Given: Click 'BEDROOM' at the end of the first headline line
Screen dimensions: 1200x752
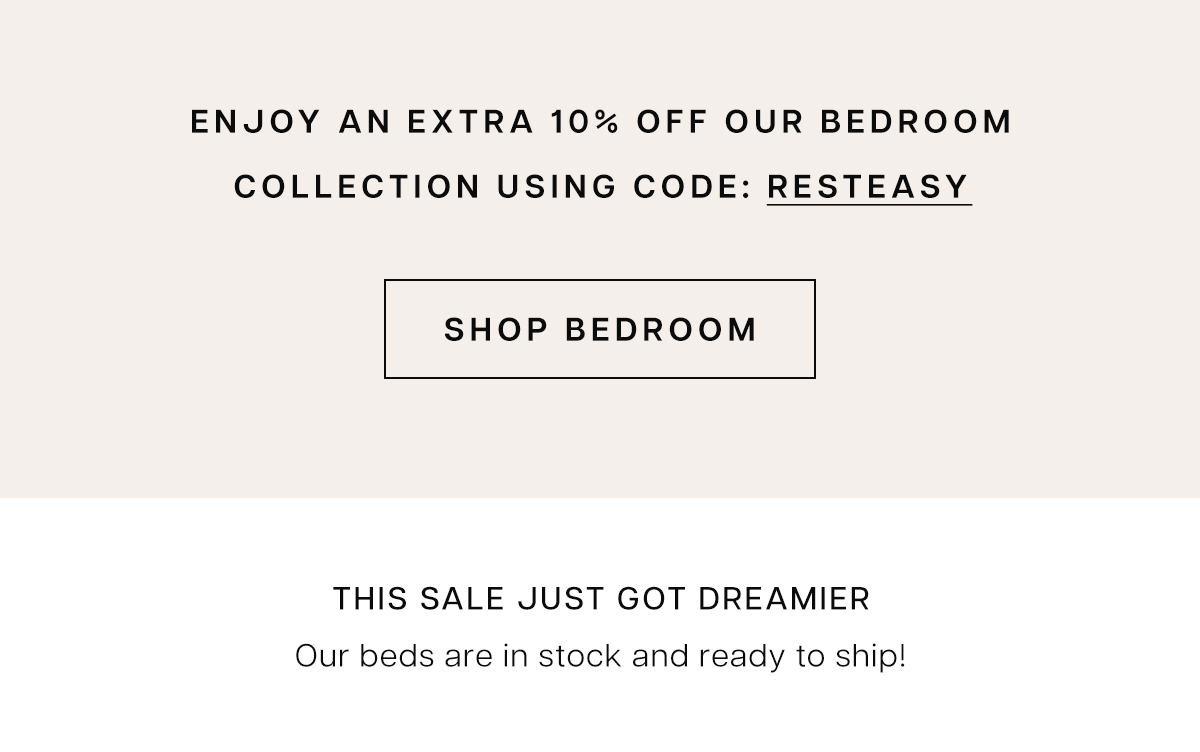Looking at the screenshot, I should click(x=917, y=122).
